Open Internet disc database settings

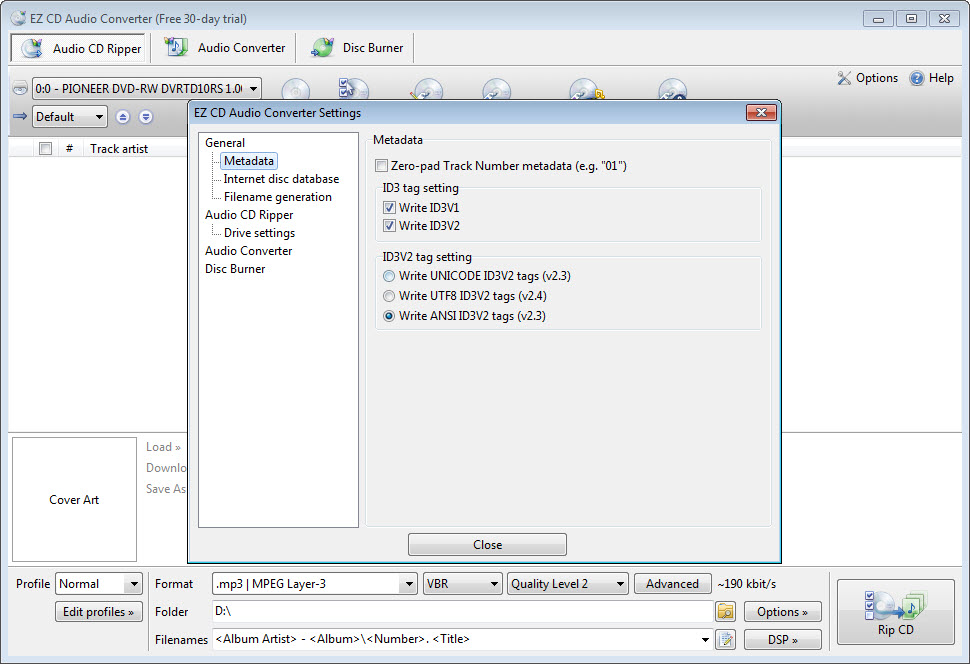281,179
